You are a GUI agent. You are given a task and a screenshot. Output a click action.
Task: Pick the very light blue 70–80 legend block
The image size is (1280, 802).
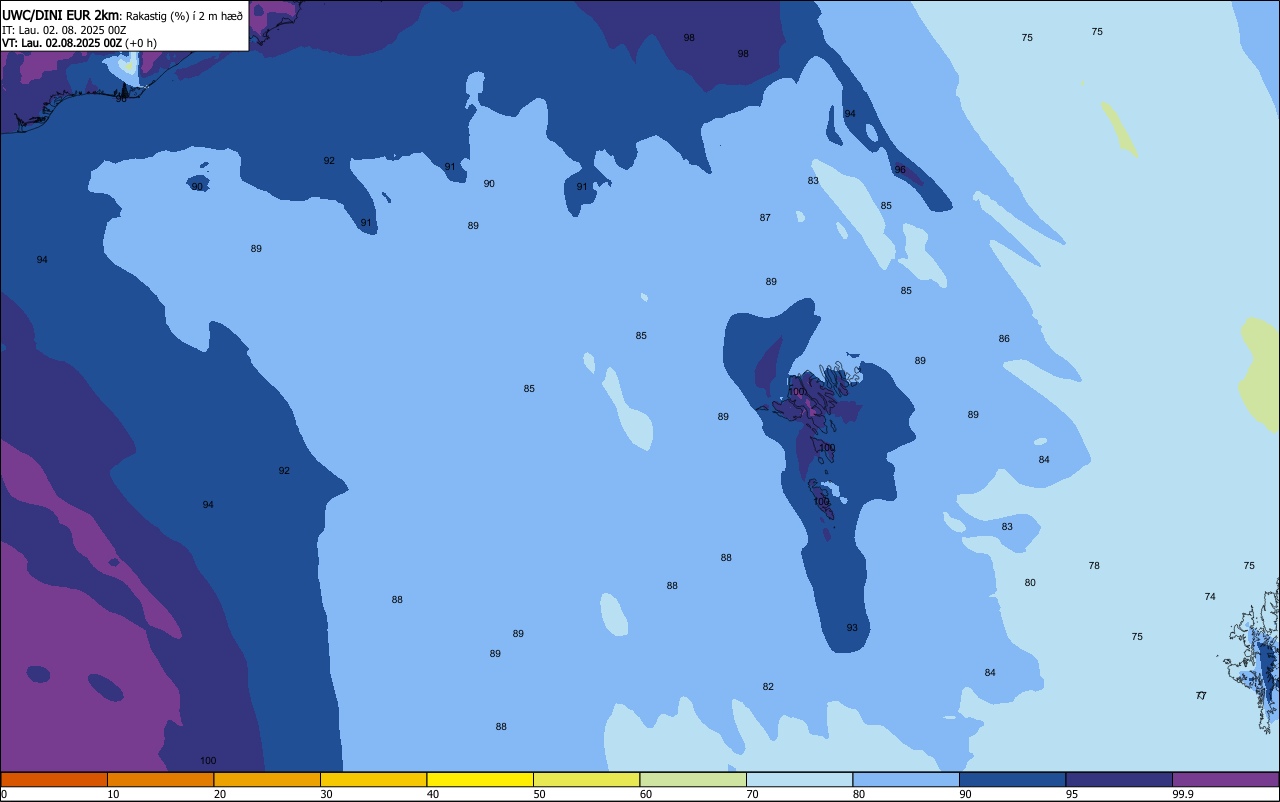pos(799,779)
